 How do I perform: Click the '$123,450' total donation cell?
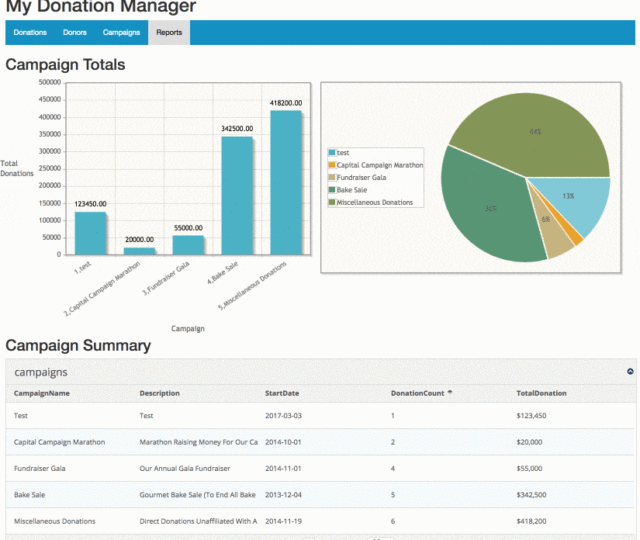click(x=531, y=416)
